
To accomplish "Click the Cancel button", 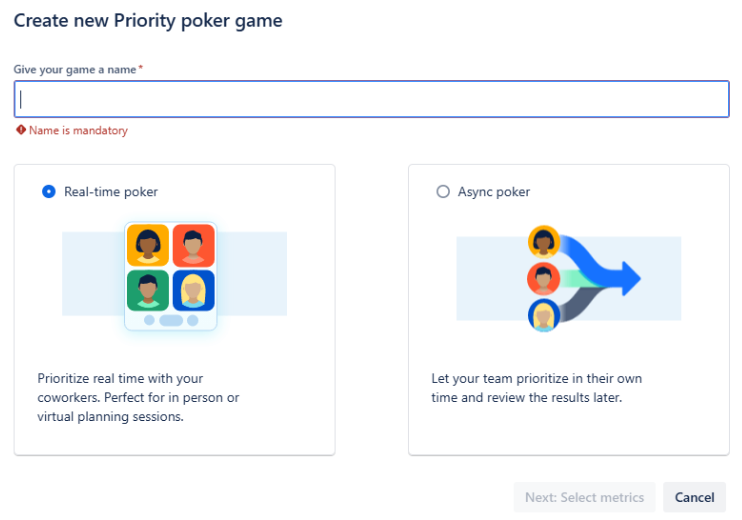I will tap(694, 497).
